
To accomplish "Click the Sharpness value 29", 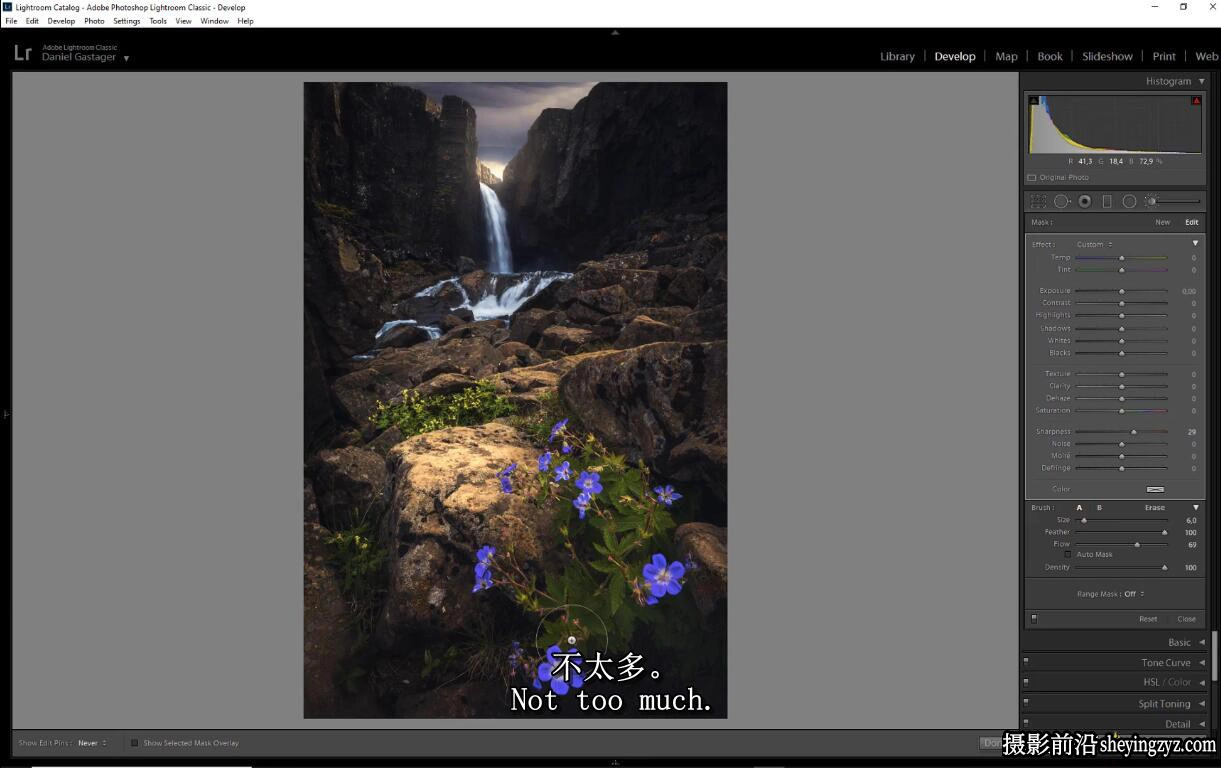I will click(x=1191, y=432).
